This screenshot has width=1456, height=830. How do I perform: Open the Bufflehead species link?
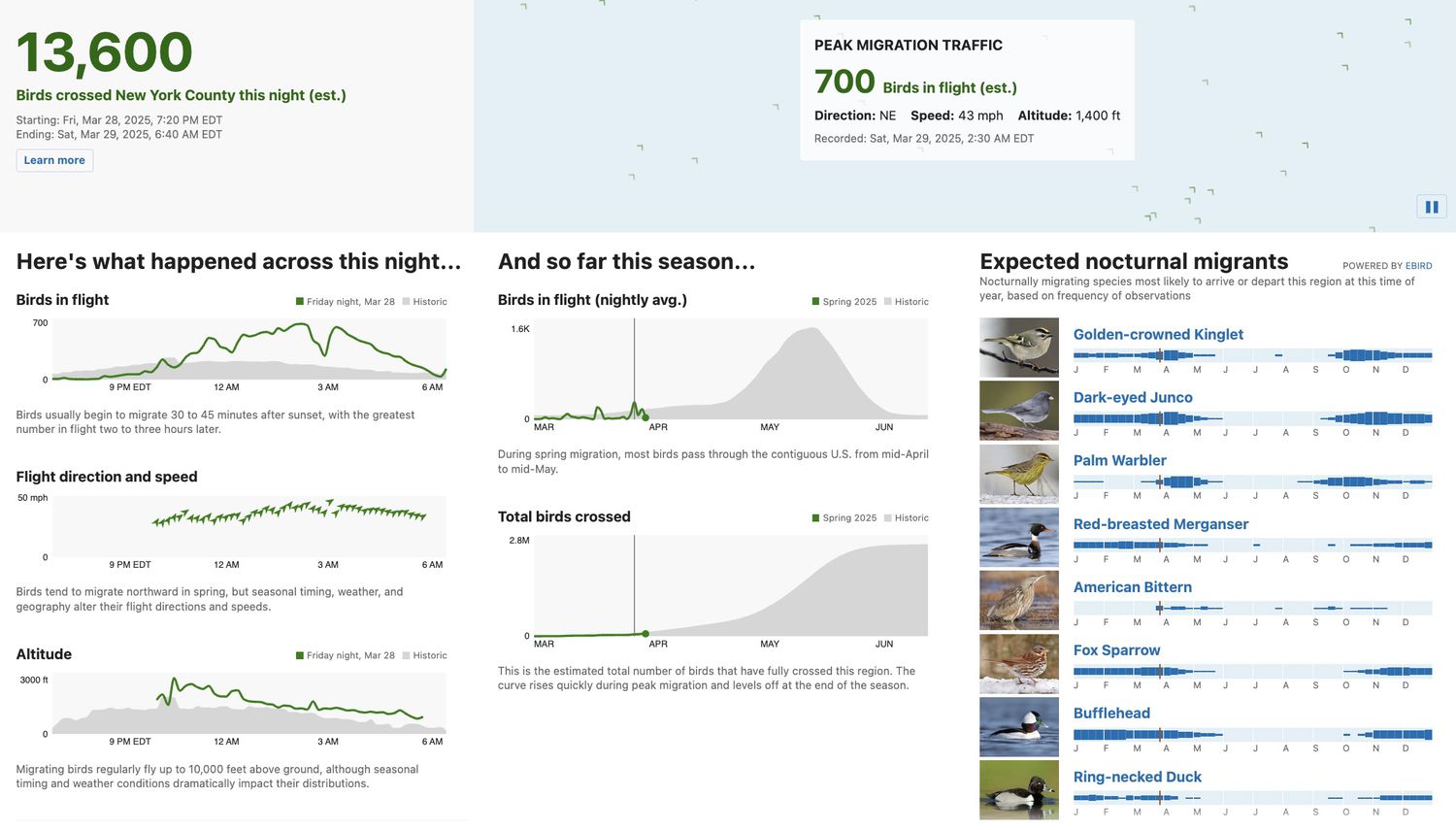[x=1111, y=713]
